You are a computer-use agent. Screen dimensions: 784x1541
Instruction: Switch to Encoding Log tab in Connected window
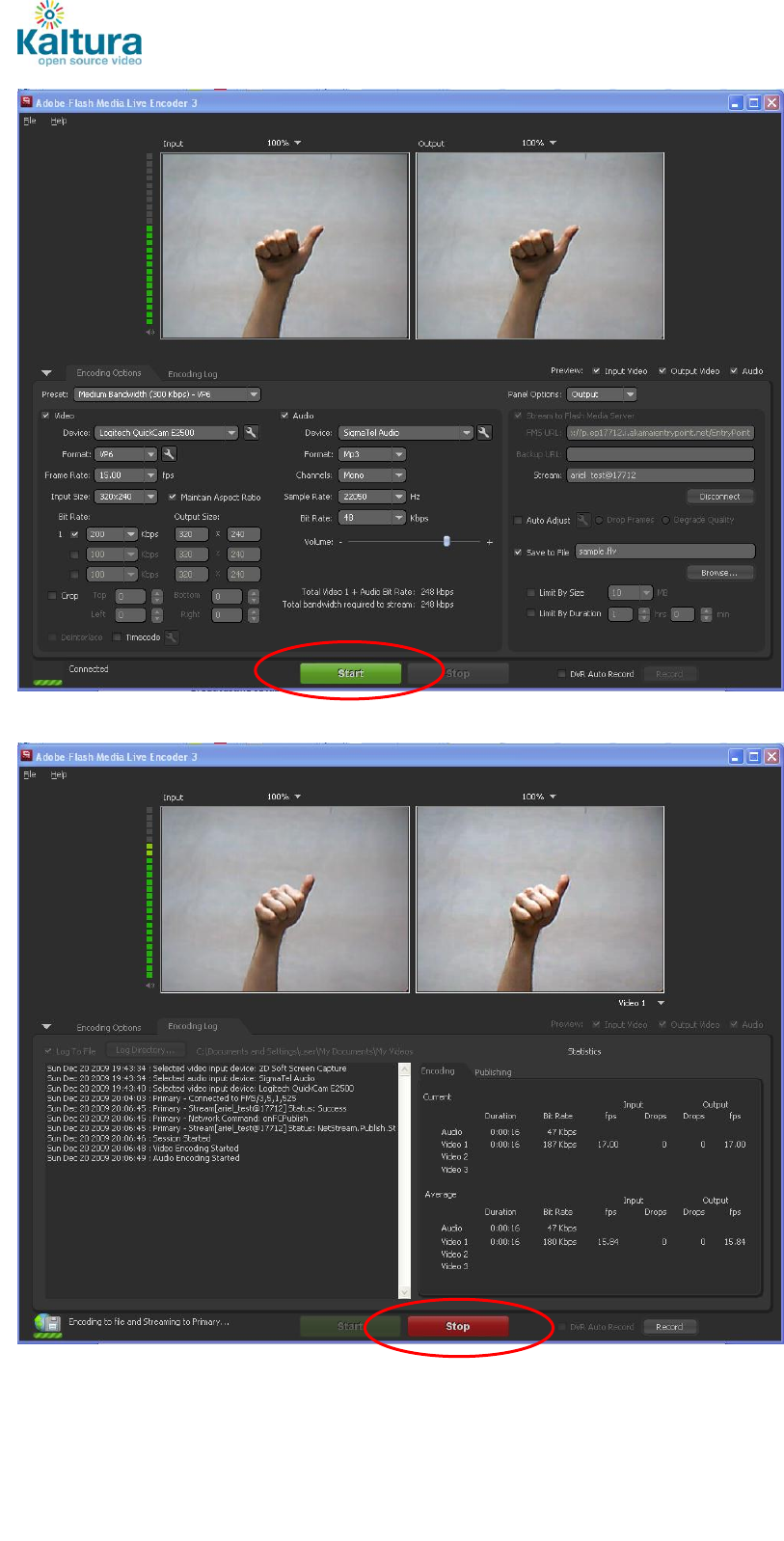pyautogui.click(x=193, y=374)
